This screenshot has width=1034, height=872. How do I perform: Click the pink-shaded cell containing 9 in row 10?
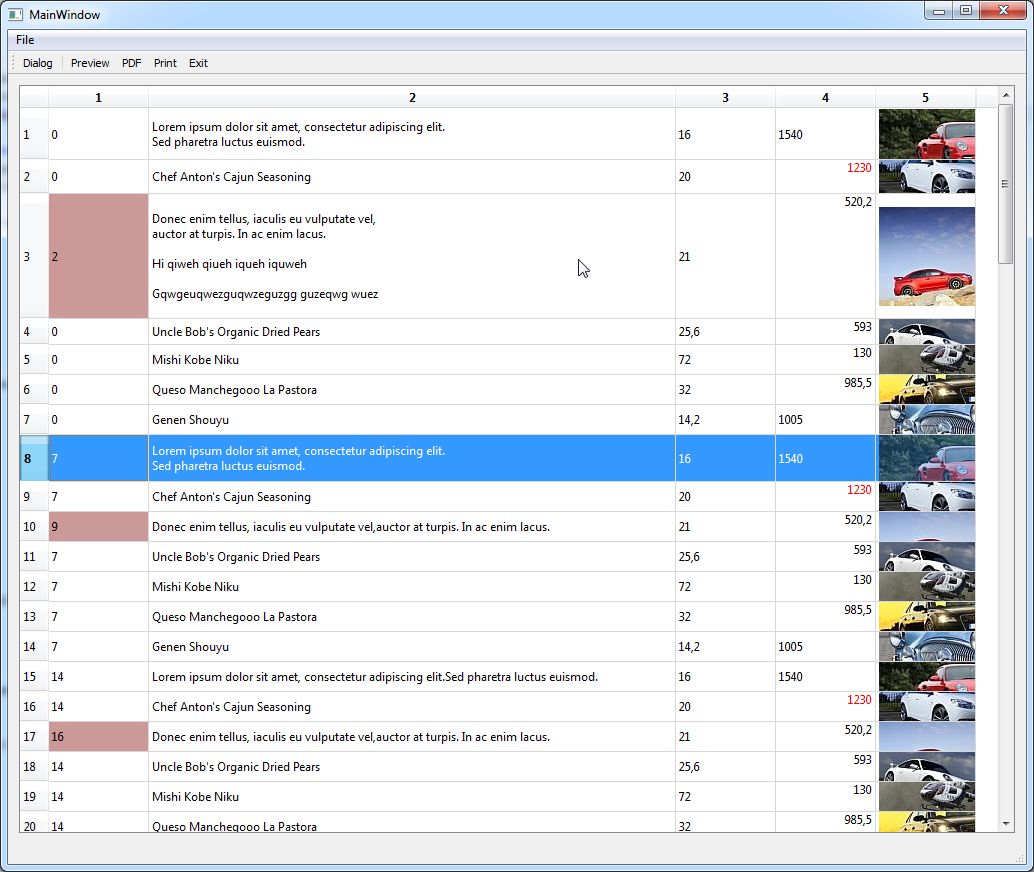(98, 526)
